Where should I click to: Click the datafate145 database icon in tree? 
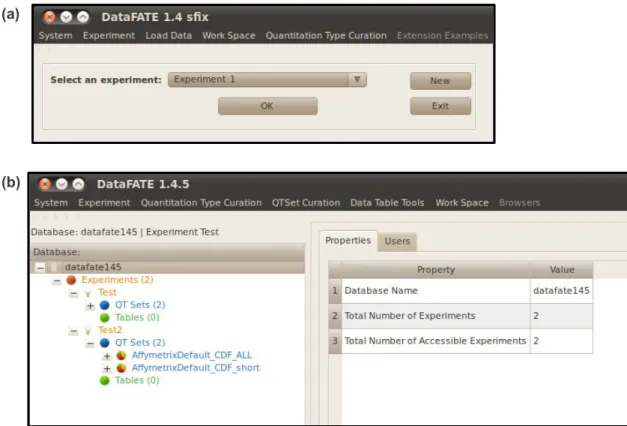[x=55, y=267]
